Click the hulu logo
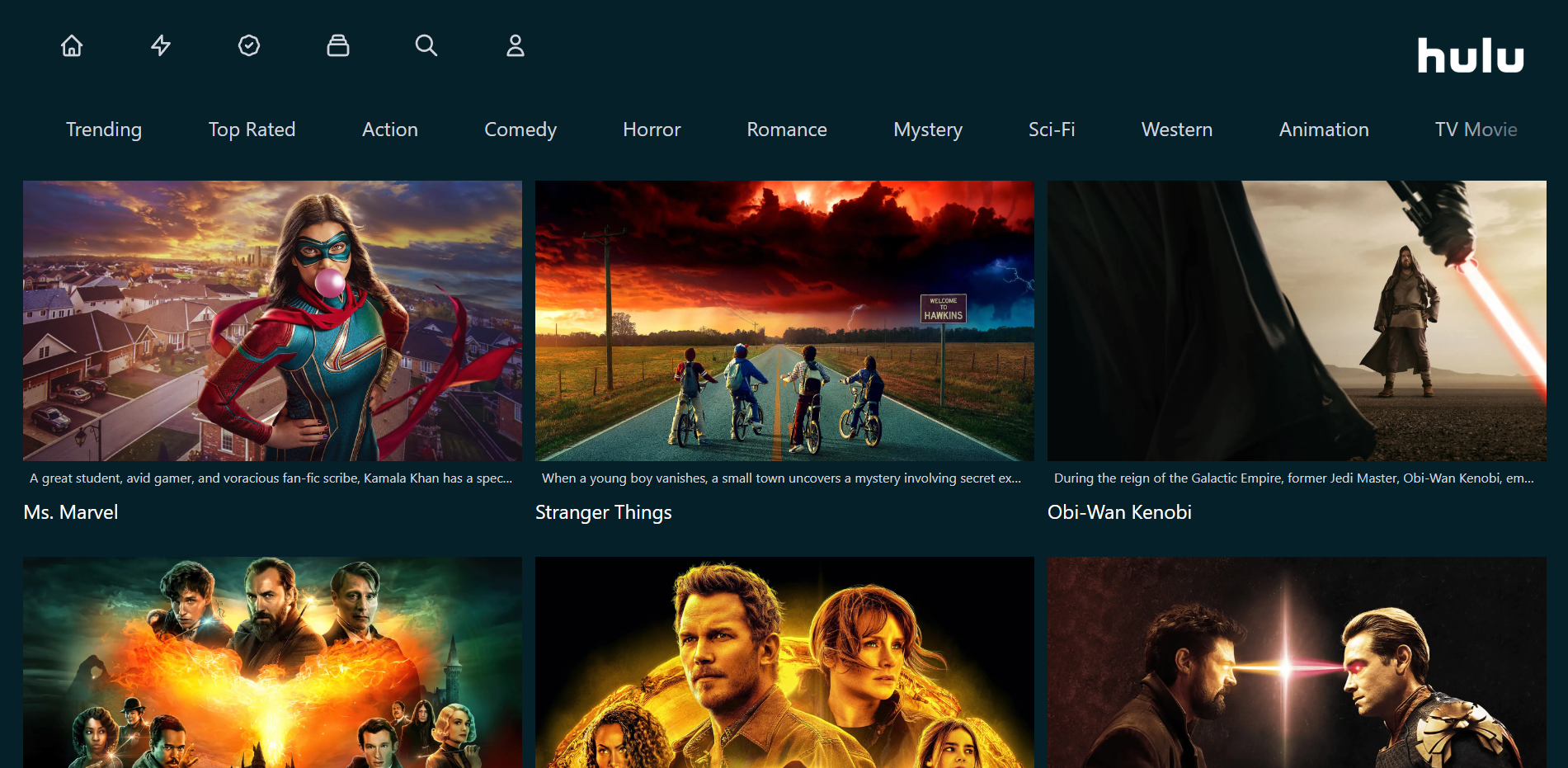Viewport: 1568px width, 768px height. click(x=1471, y=55)
